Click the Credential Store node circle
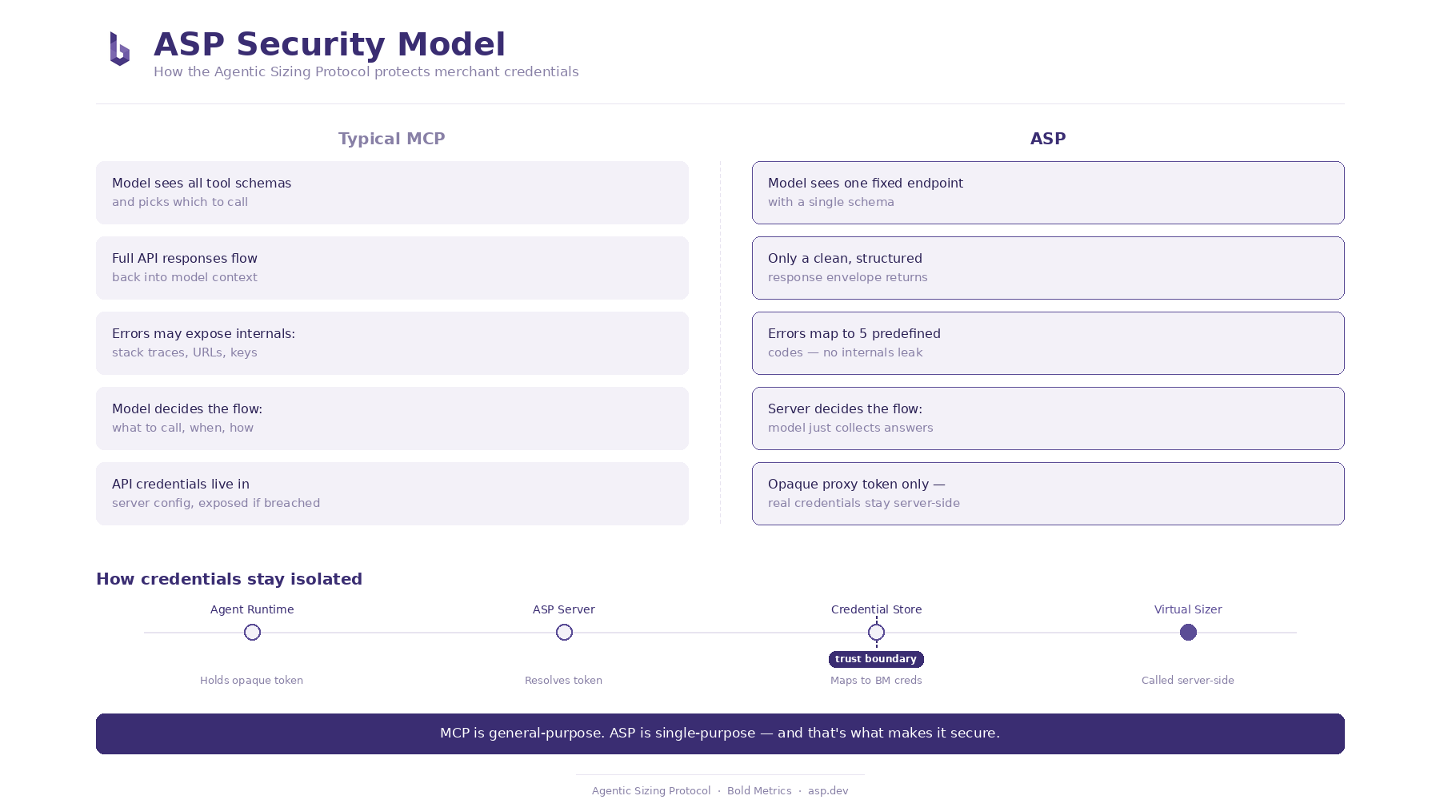1440x810 pixels. coord(876,632)
